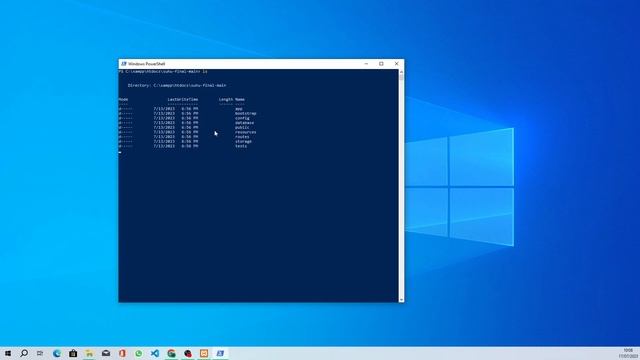The image size is (640, 360).
Task: Open PowerShell title bar system icon
Action: click(124, 64)
